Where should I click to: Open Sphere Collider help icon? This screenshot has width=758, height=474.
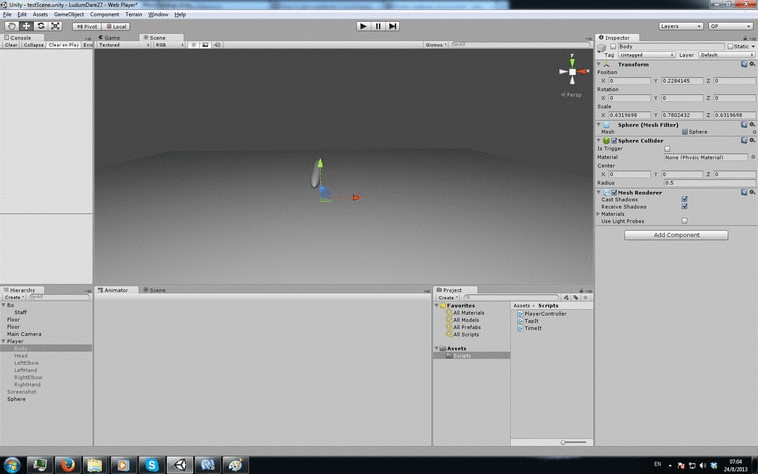(x=744, y=141)
